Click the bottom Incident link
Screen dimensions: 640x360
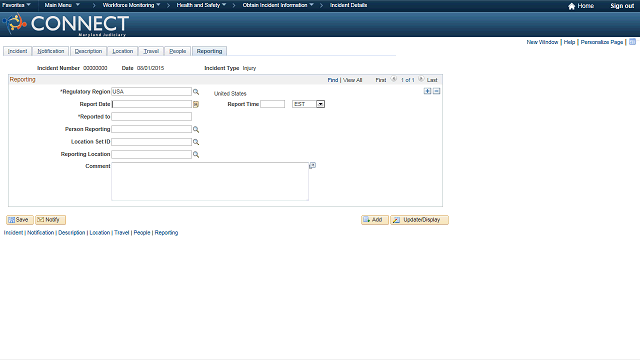coord(13,233)
